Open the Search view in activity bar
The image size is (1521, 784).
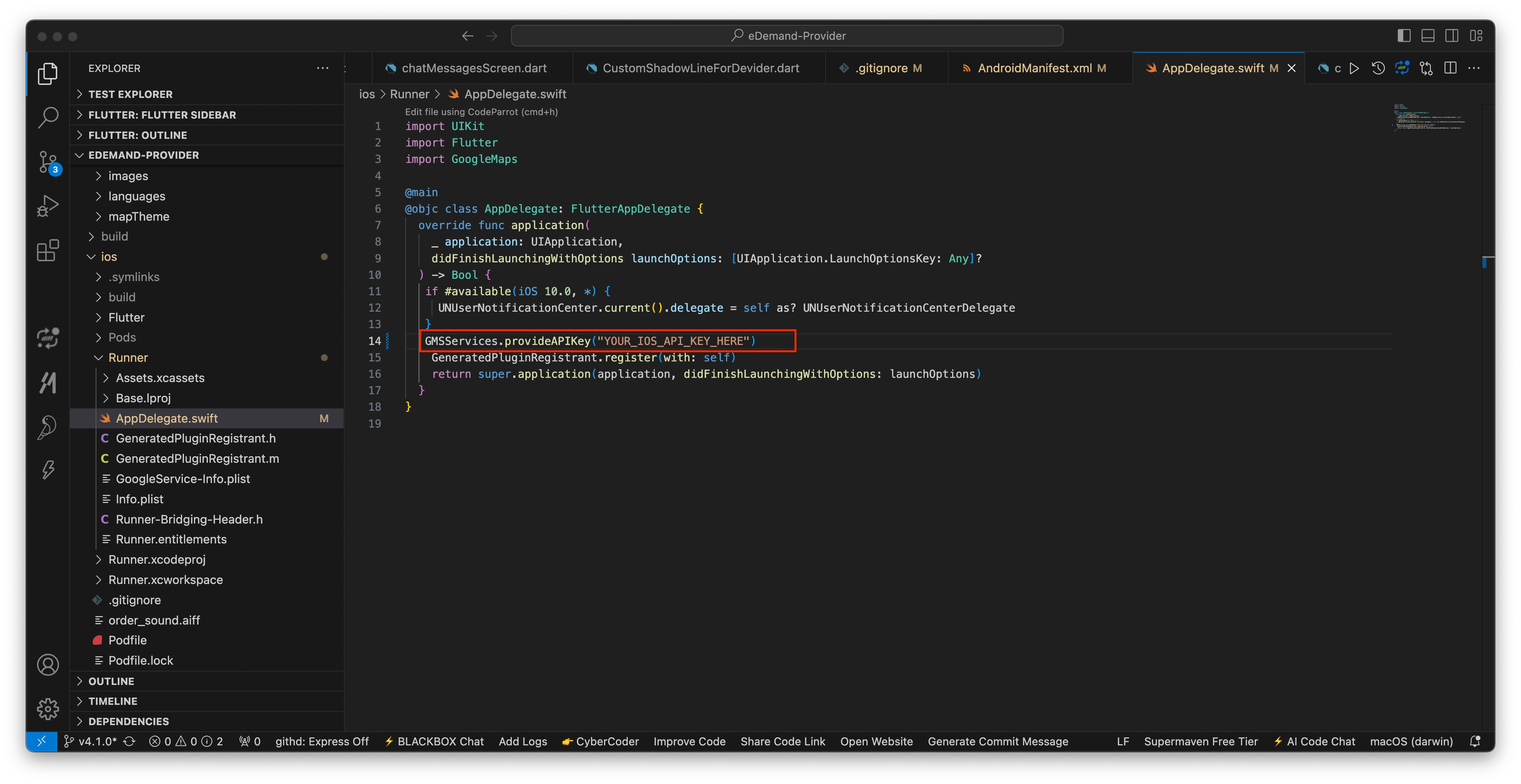48,117
